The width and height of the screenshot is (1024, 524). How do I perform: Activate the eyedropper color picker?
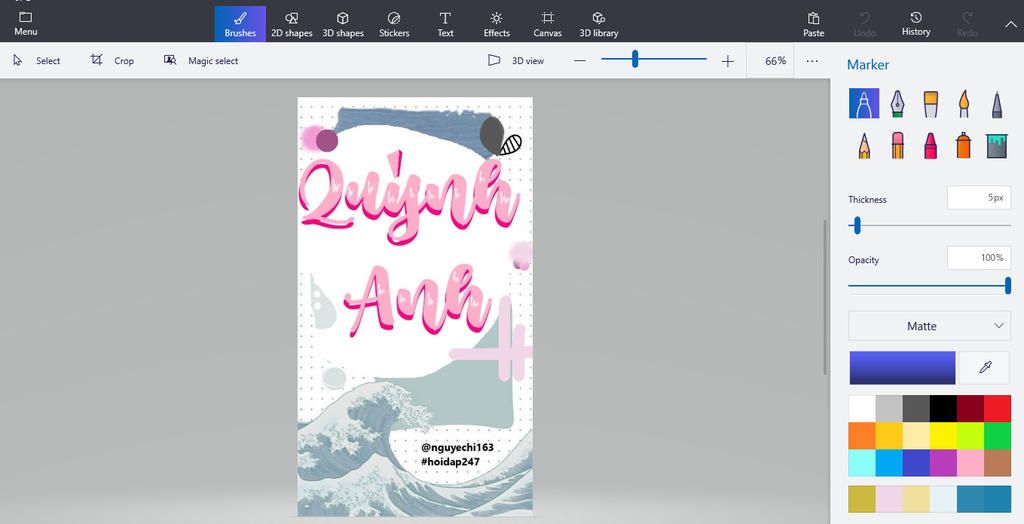(x=985, y=368)
